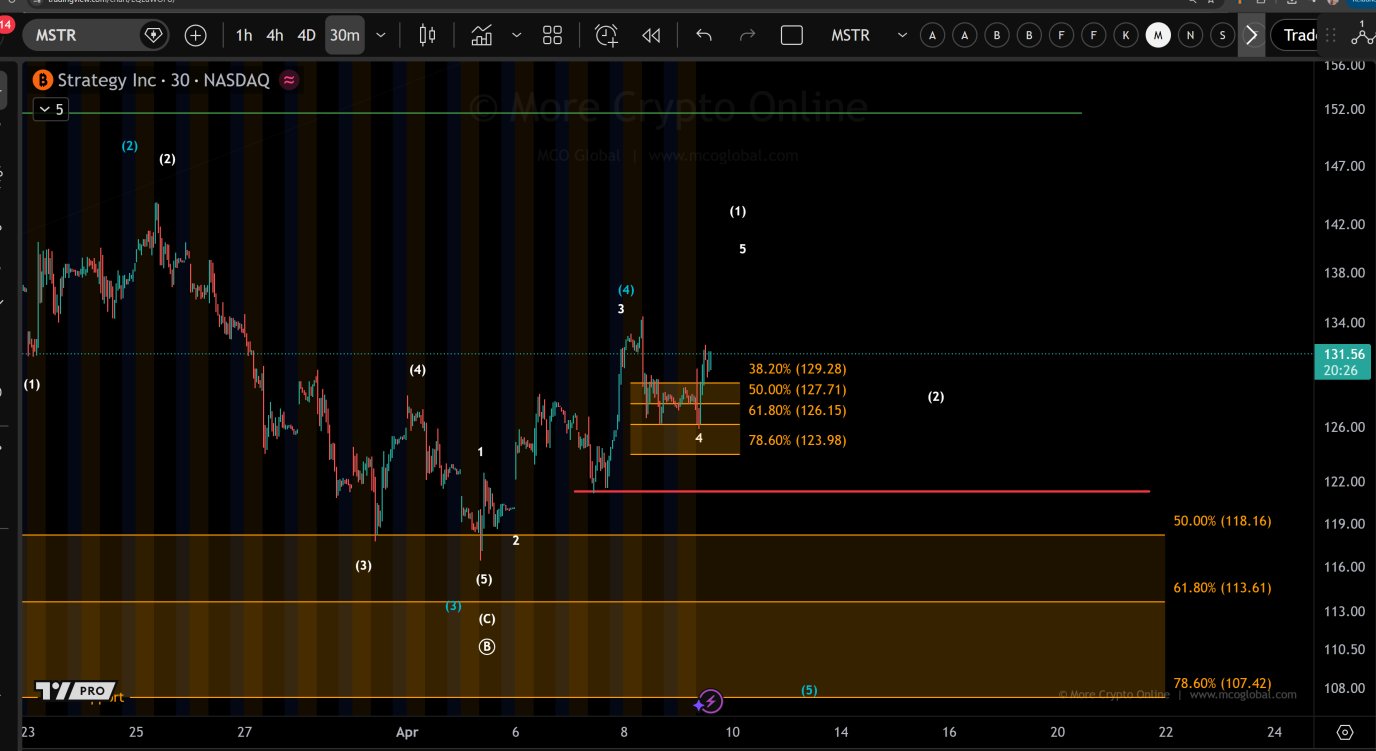Viewport: 1376px width, 751px height.
Task: Open the MSTR layout name dropdown
Action: point(902,36)
